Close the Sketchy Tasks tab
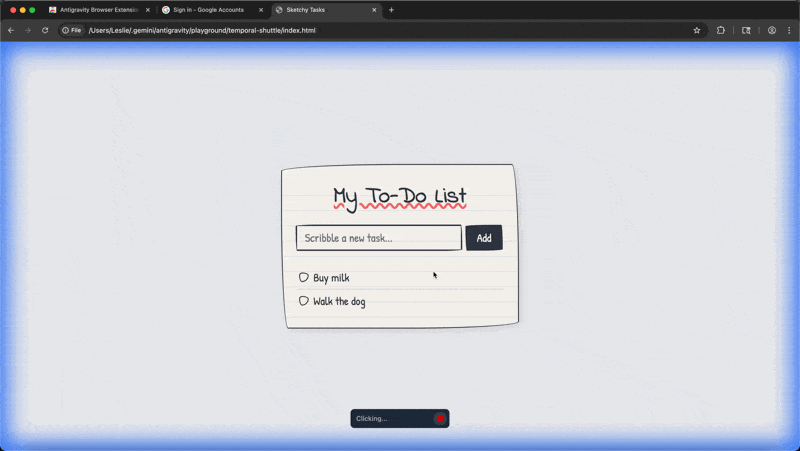This screenshot has width=800, height=451. tap(374, 10)
